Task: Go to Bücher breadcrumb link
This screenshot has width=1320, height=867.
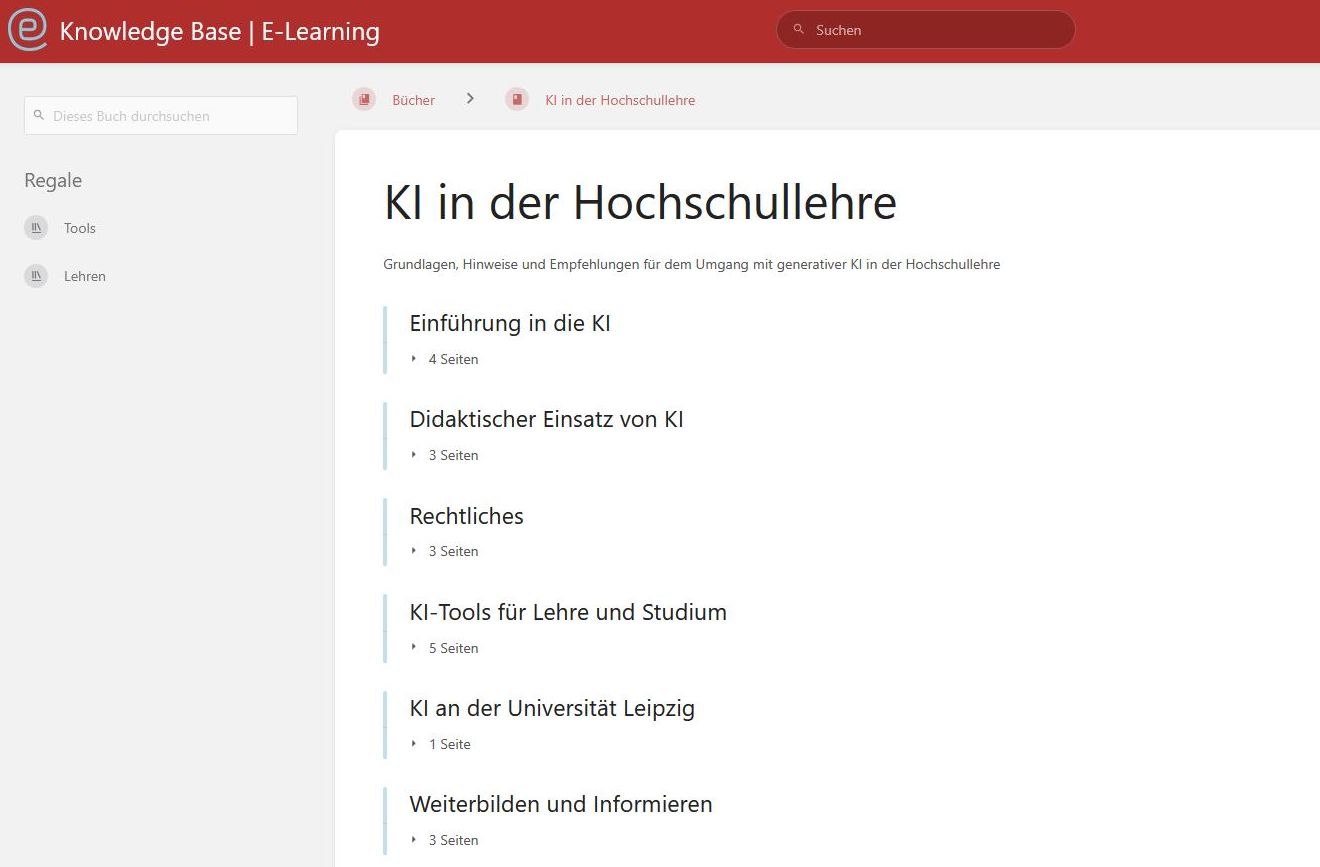Action: [x=414, y=100]
